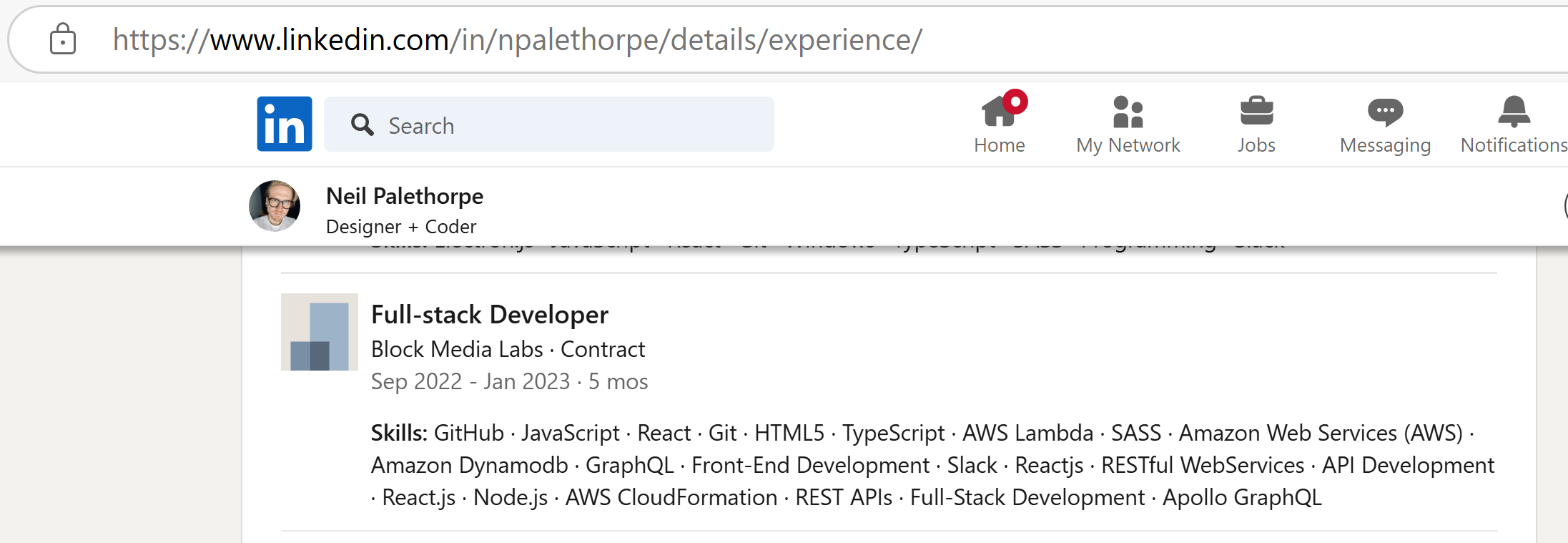This screenshot has width=1568, height=543.
Task: Click Neil Palethorpe's profile photo
Action: pyautogui.click(x=275, y=206)
